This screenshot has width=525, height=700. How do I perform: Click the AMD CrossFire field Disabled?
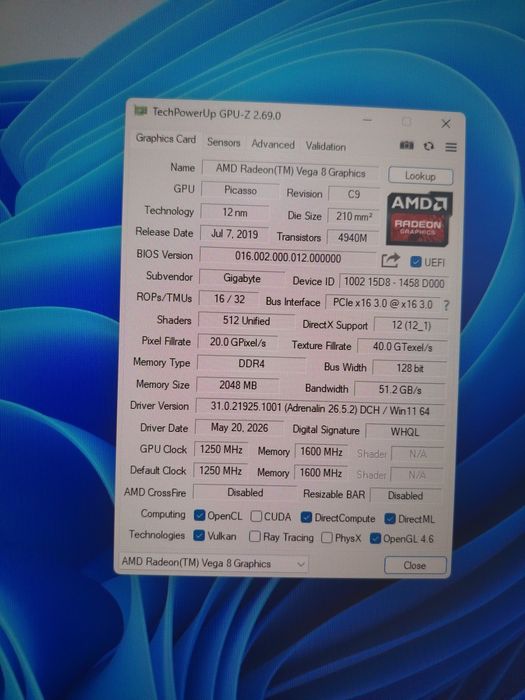[x=245, y=492]
